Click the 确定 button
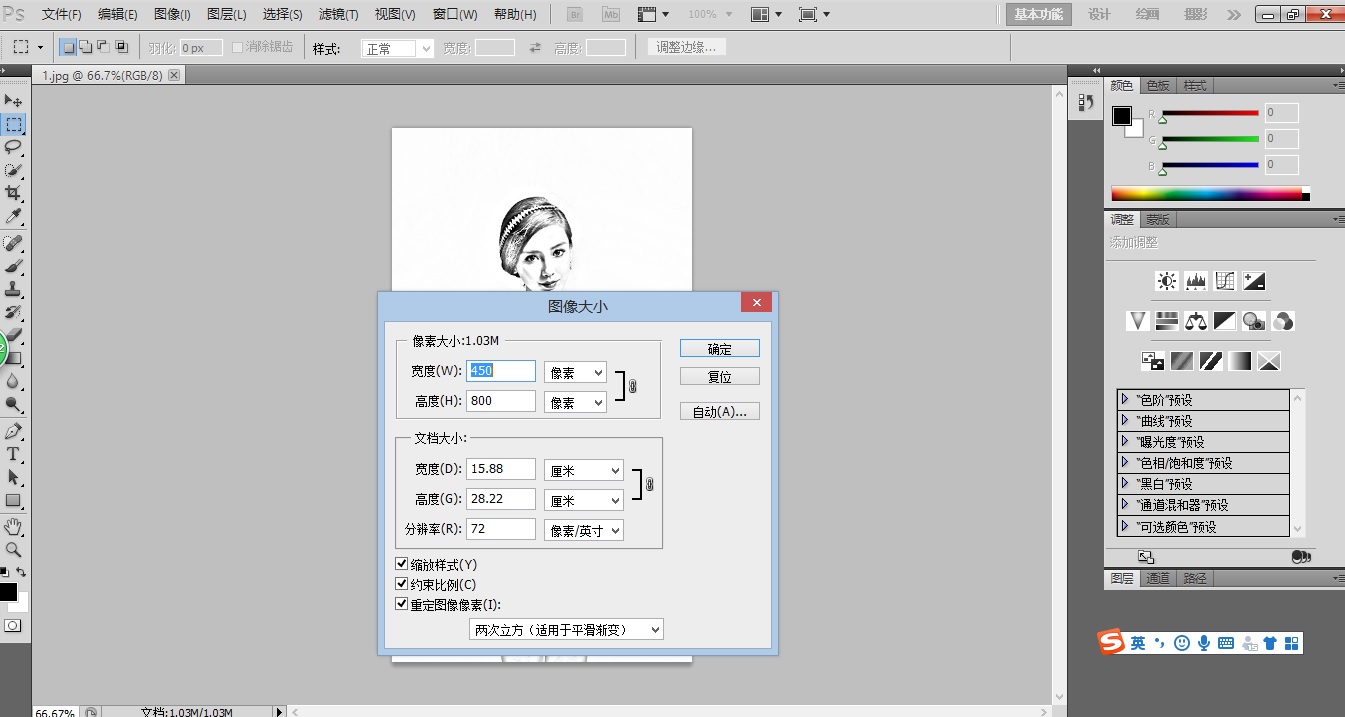The height and width of the screenshot is (717, 1345). click(x=719, y=349)
